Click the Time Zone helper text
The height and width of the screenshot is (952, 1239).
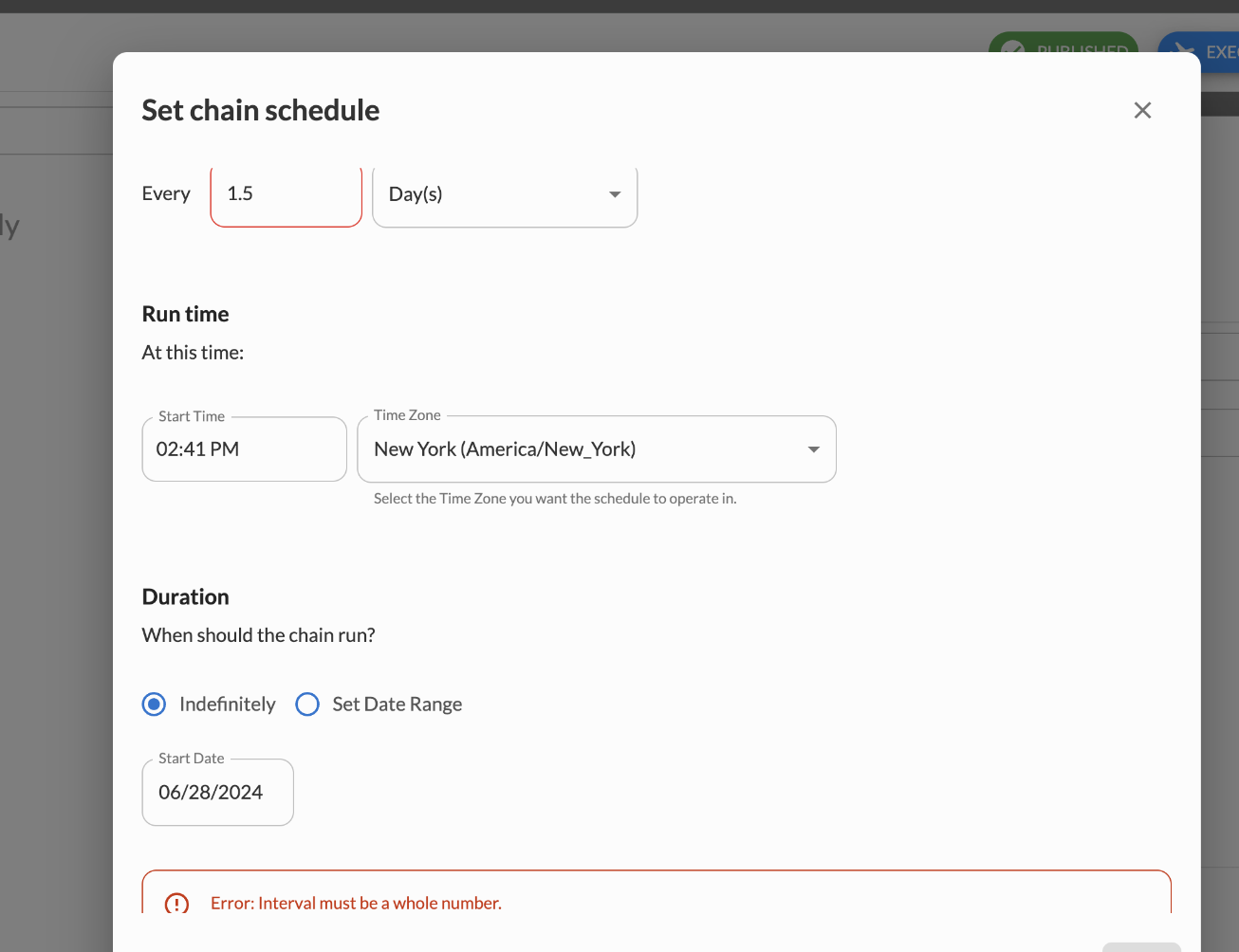click(555, 499)
